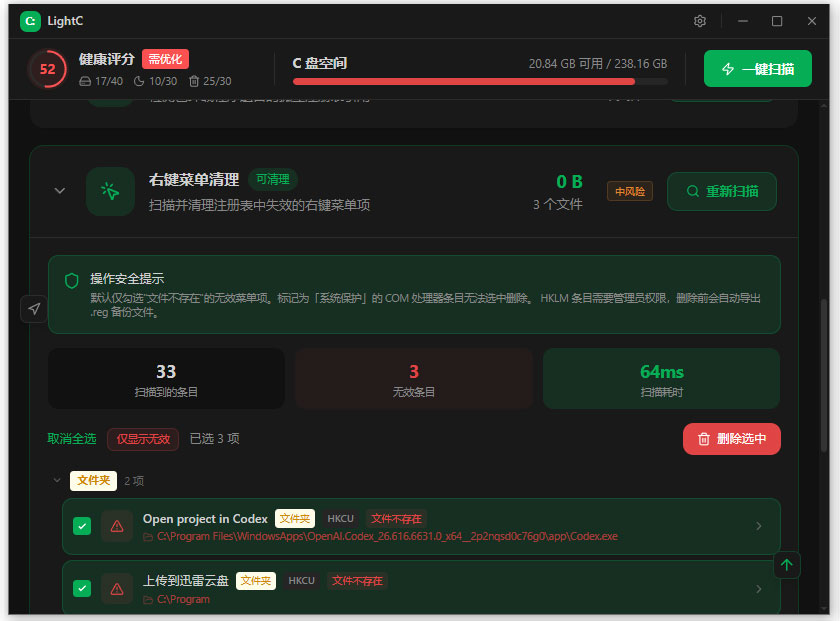Click the 3 个文件 count text
840x621 pixels.
558,205
